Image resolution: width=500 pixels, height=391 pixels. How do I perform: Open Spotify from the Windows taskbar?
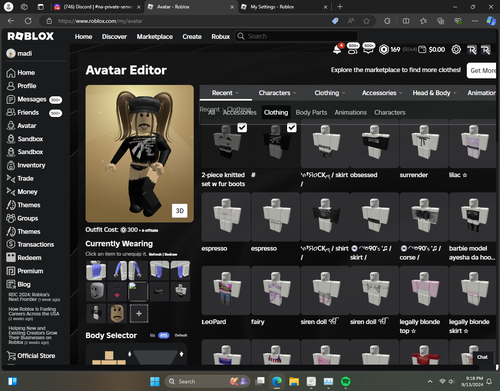[x=346, y=381]
